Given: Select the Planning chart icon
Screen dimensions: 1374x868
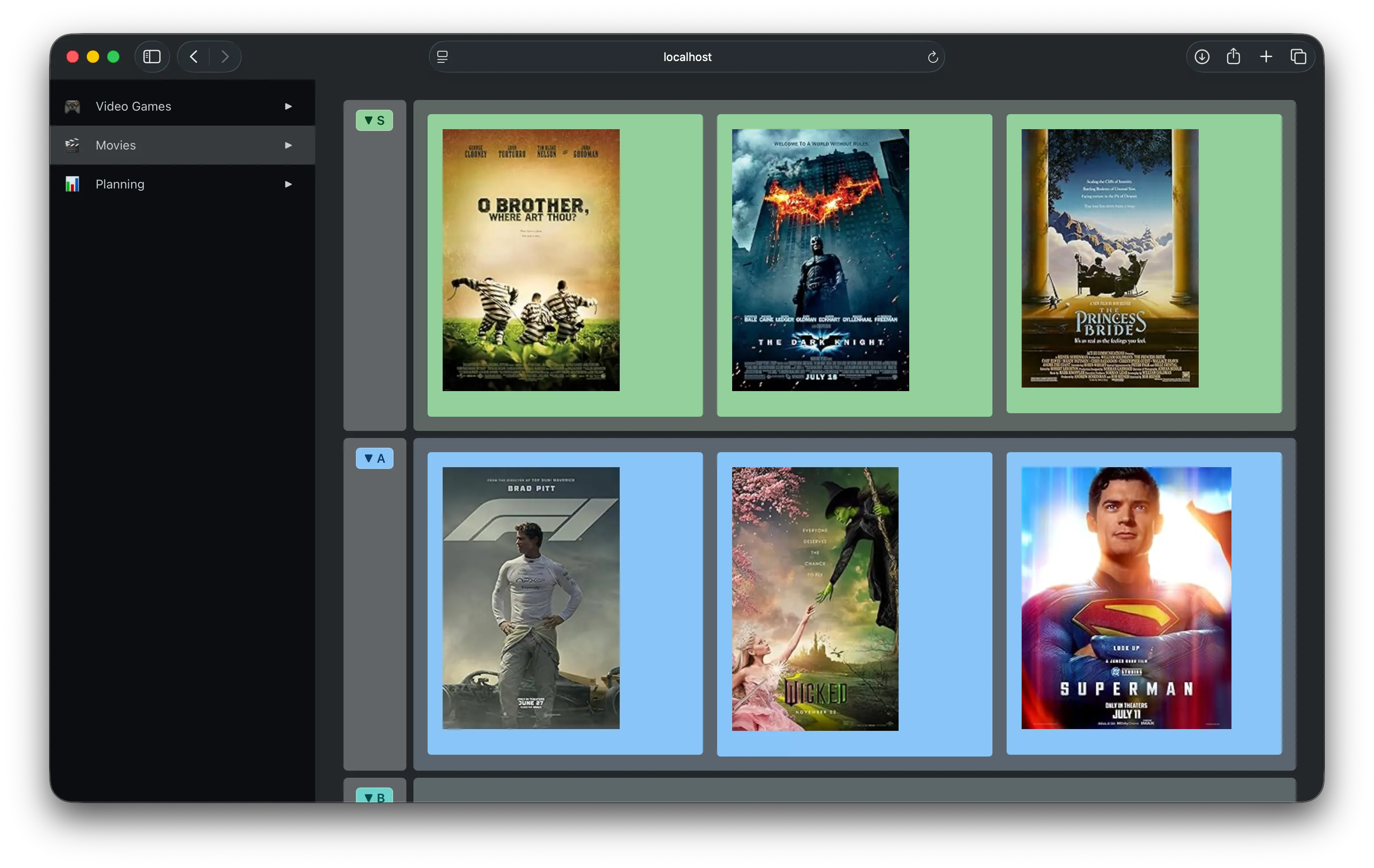Looking at the screenshot, I should (x=73, y=184).
